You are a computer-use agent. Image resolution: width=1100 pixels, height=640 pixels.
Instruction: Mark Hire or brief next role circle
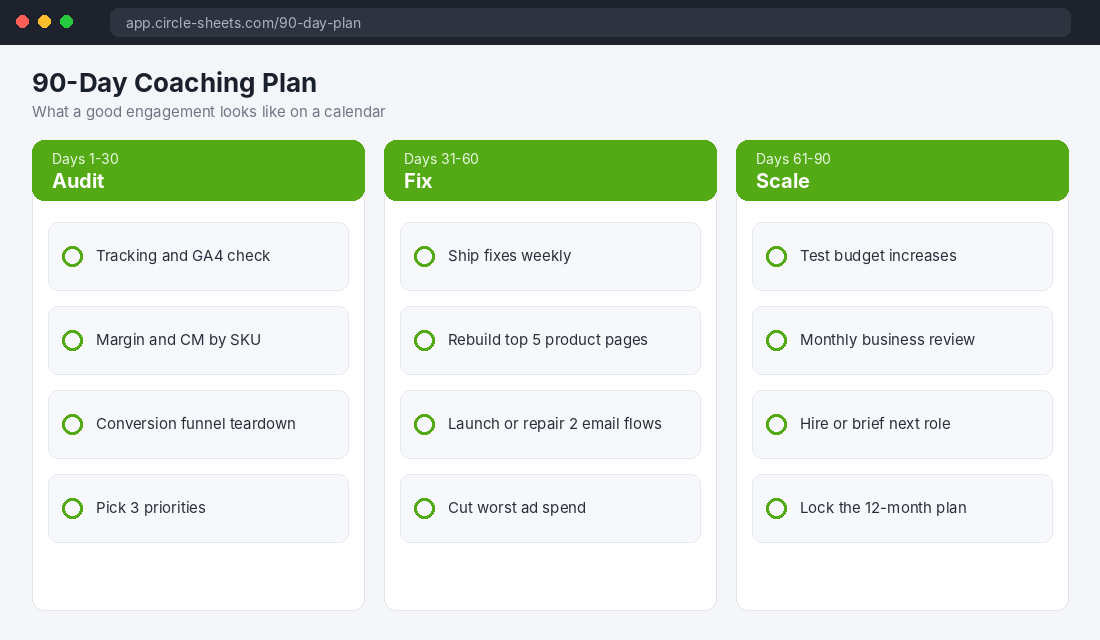click(777, 425)
